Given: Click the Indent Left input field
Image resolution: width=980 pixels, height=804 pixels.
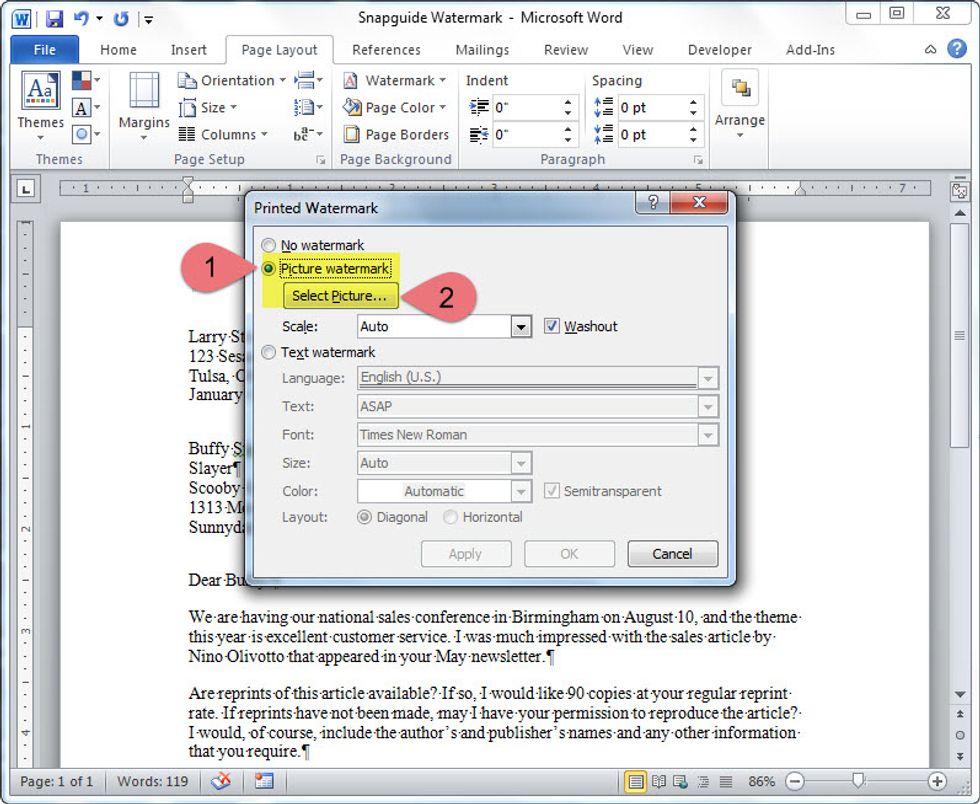Looking at the screenshot, I should click(x=527, y=107).
